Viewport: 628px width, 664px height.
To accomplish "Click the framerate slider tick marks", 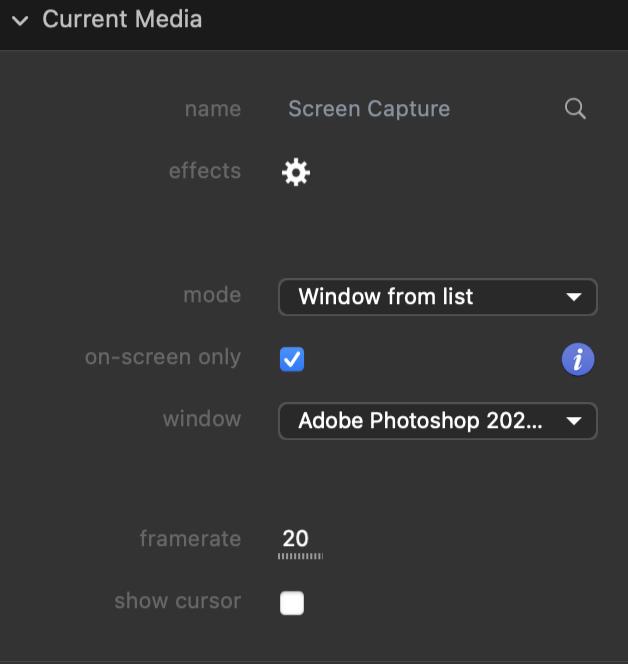I will coord(300,556).
